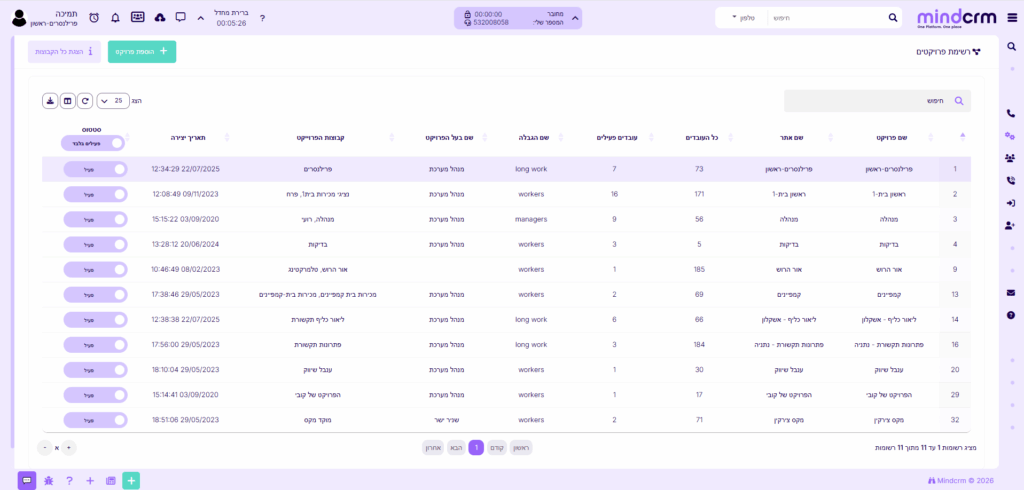Click the הצגת כל הקבוצות button

(x=64, y=52)
